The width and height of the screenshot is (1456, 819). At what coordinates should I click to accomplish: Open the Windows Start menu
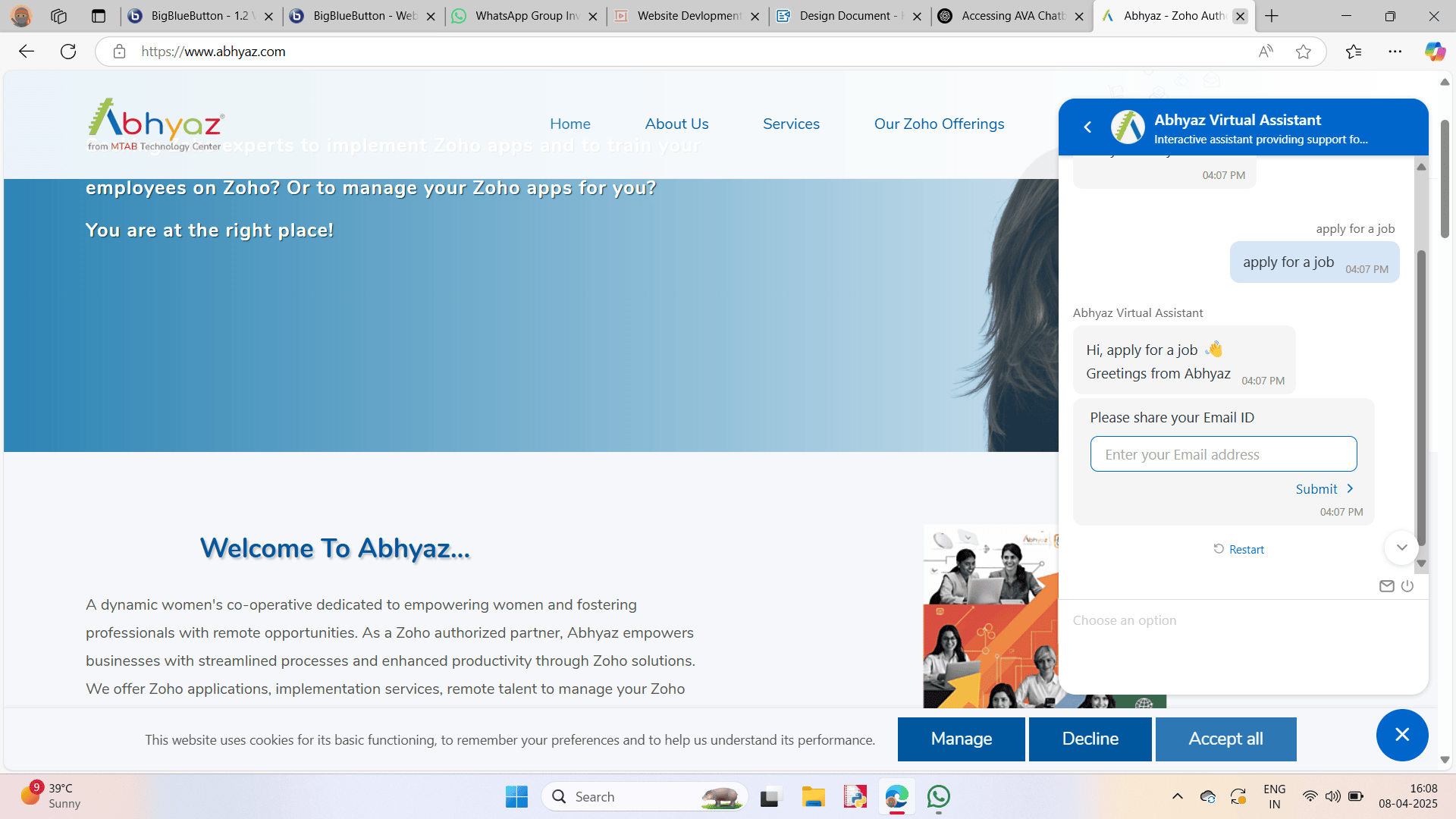click(x=516, y=797)
